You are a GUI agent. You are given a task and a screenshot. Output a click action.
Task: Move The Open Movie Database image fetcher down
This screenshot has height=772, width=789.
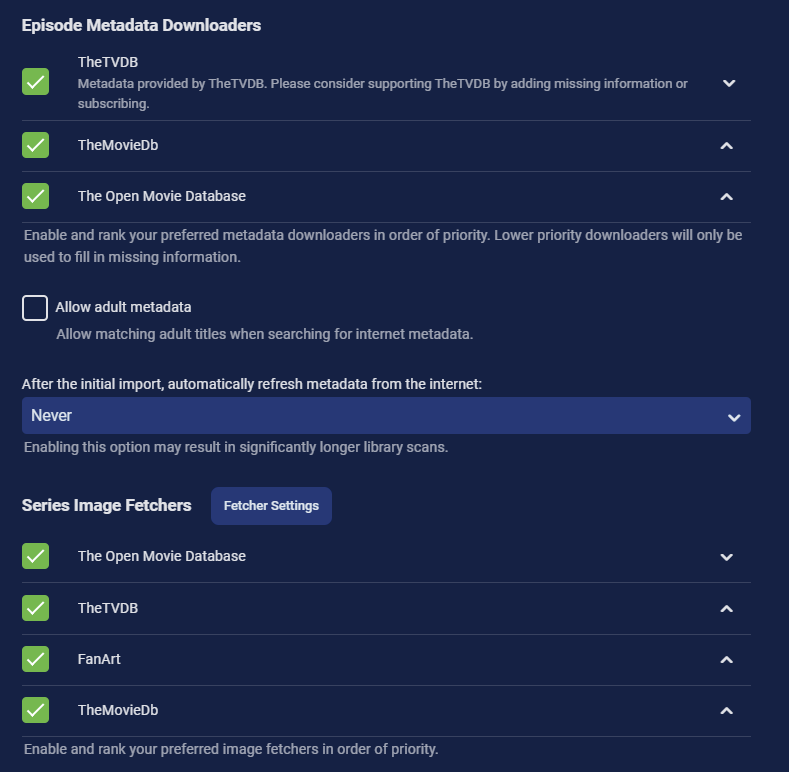point(727,557)
